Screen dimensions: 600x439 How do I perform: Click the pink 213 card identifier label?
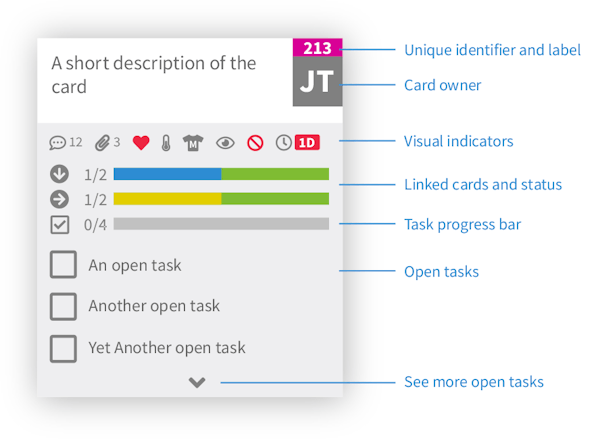pyautogui.click(x=317, y=47)
